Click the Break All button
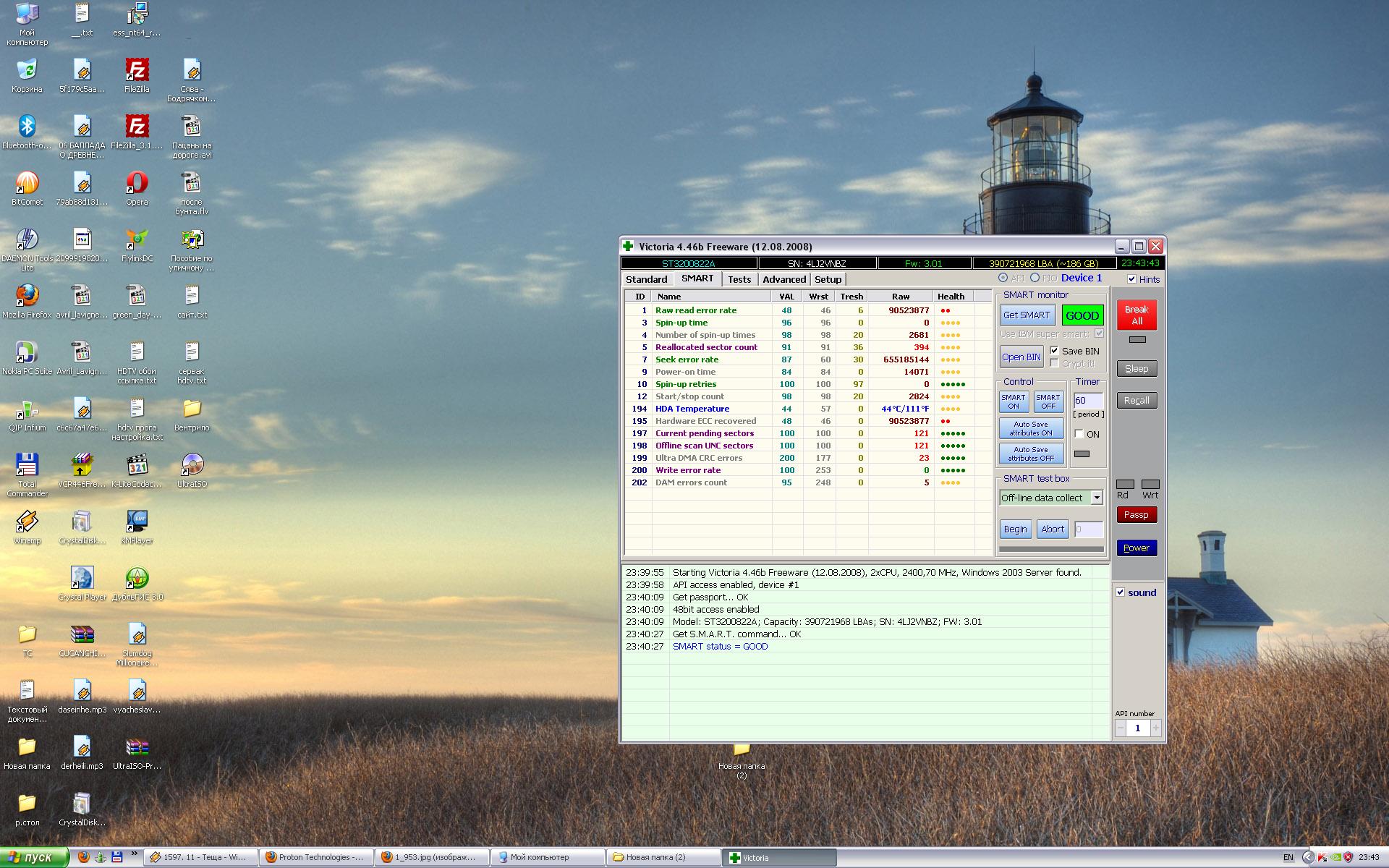The height and width of the screenshot is (868, 1389). (1137, 315)
